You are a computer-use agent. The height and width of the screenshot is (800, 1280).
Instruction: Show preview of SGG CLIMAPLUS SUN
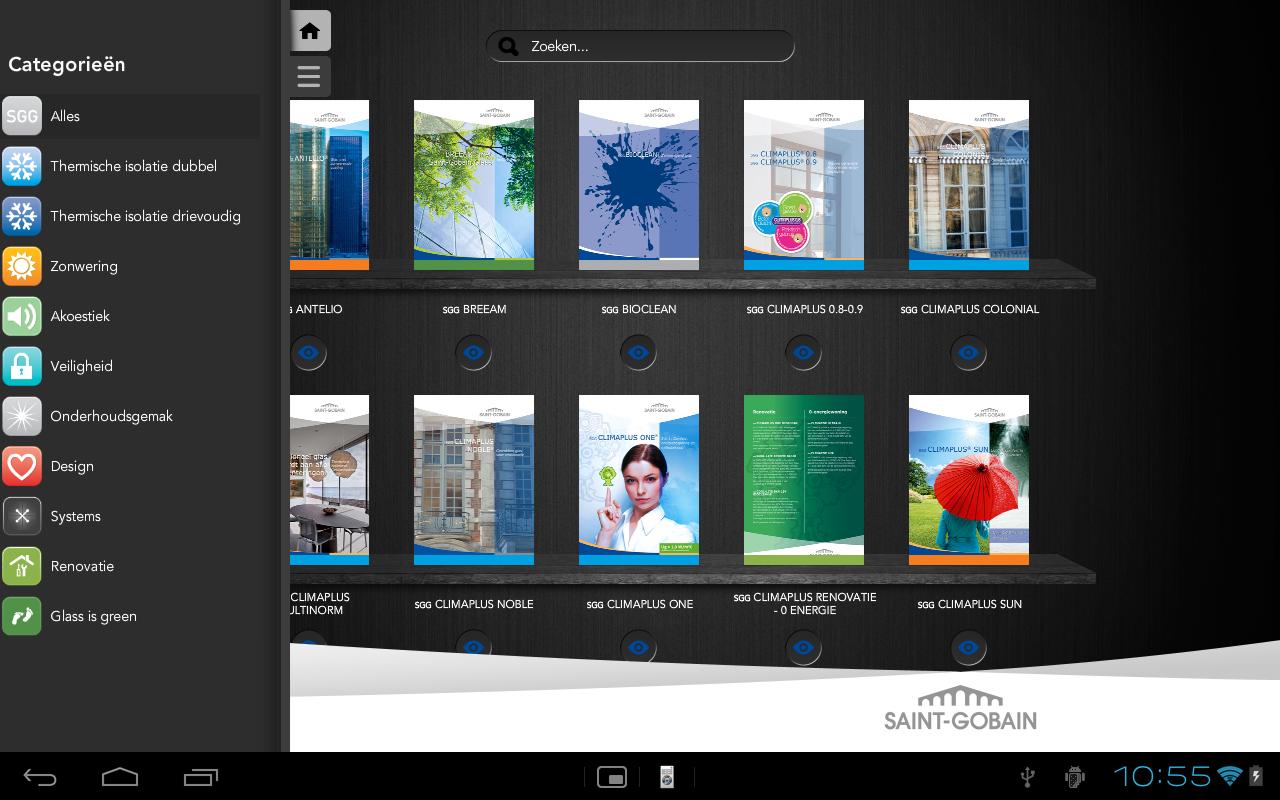968,648
